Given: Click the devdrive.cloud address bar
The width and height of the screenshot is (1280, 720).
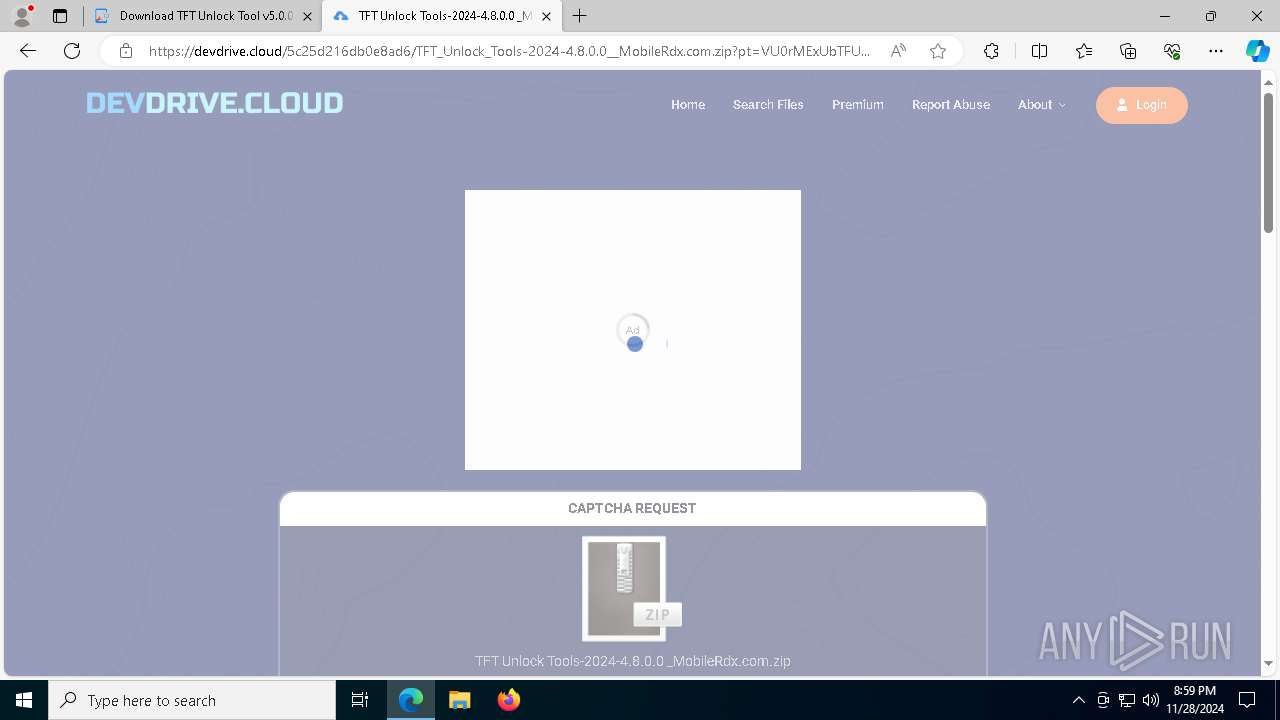Looking at the screenshot, I should (x=510, y=51).
